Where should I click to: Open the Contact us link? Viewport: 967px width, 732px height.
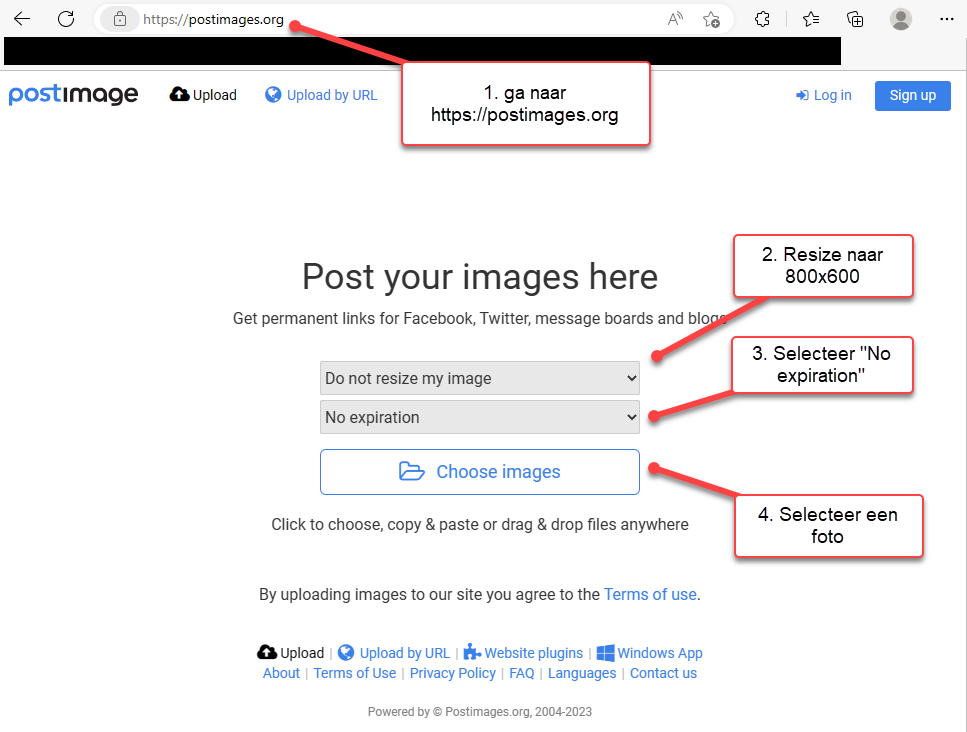pyautogui.click(x=664, y=673)
